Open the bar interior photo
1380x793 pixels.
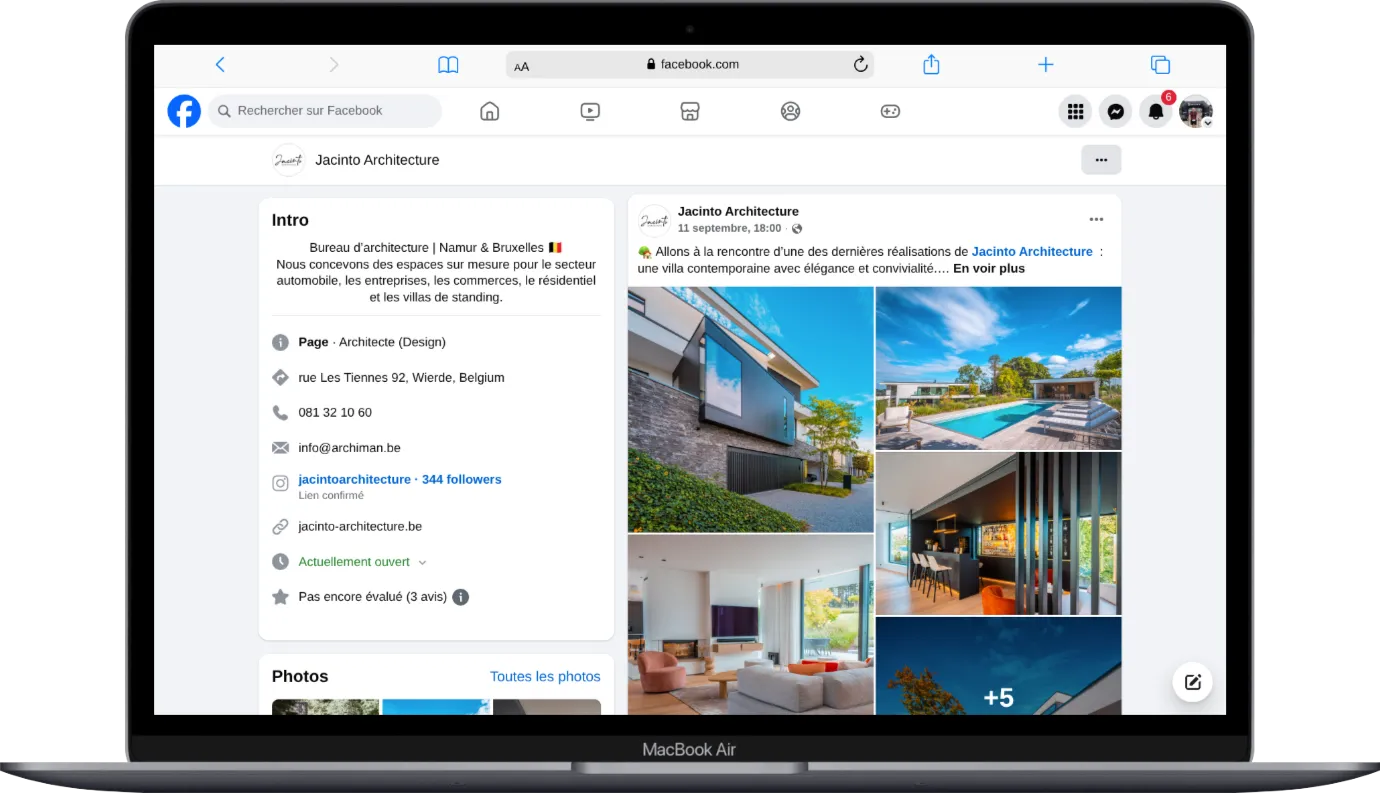tap(999, 534)
